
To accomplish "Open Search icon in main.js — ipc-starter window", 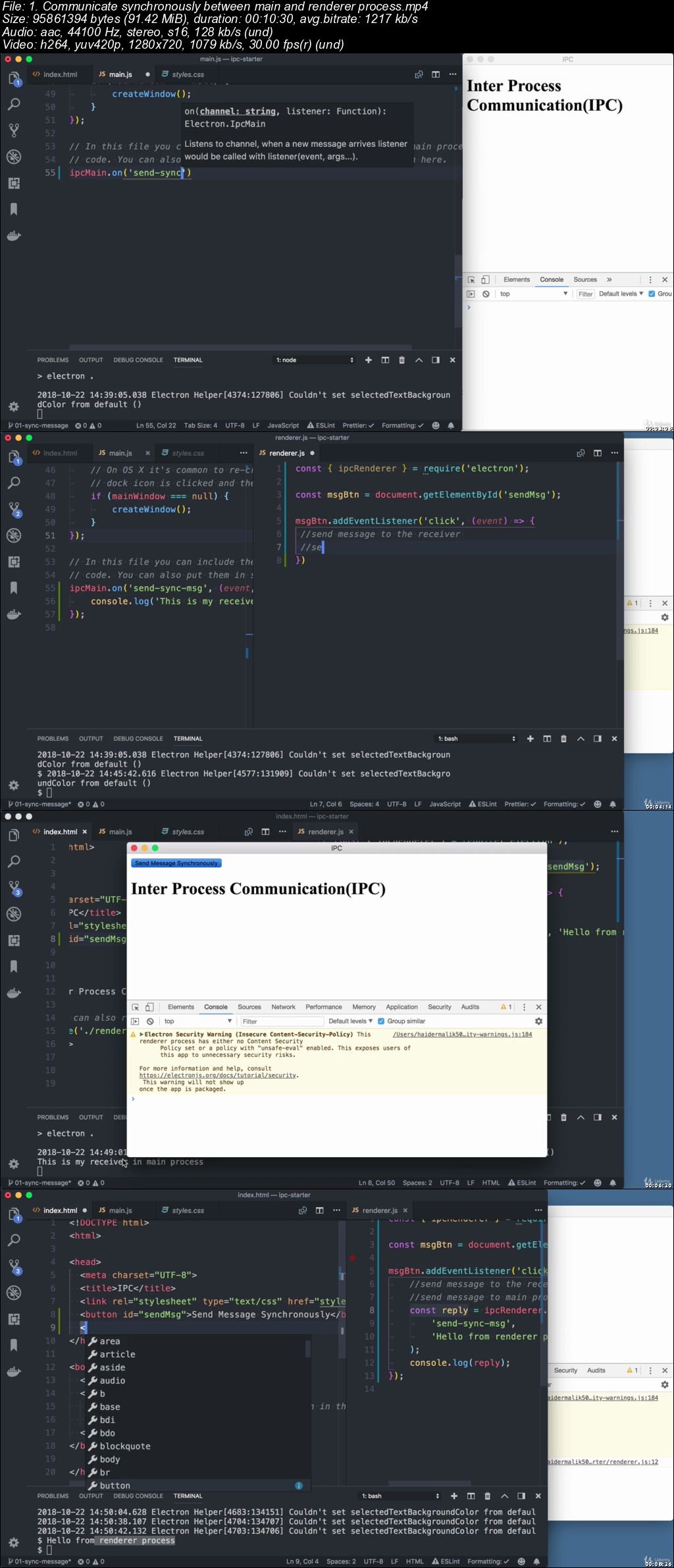I will 14,104.
